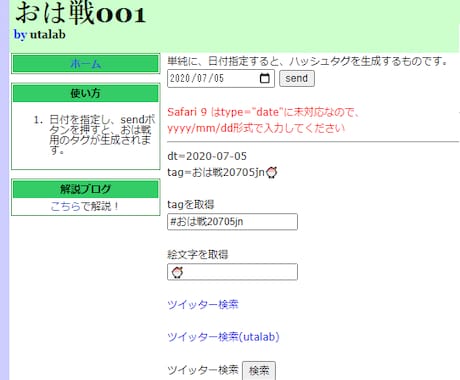Open the ホーム menu item

point(86,64)
